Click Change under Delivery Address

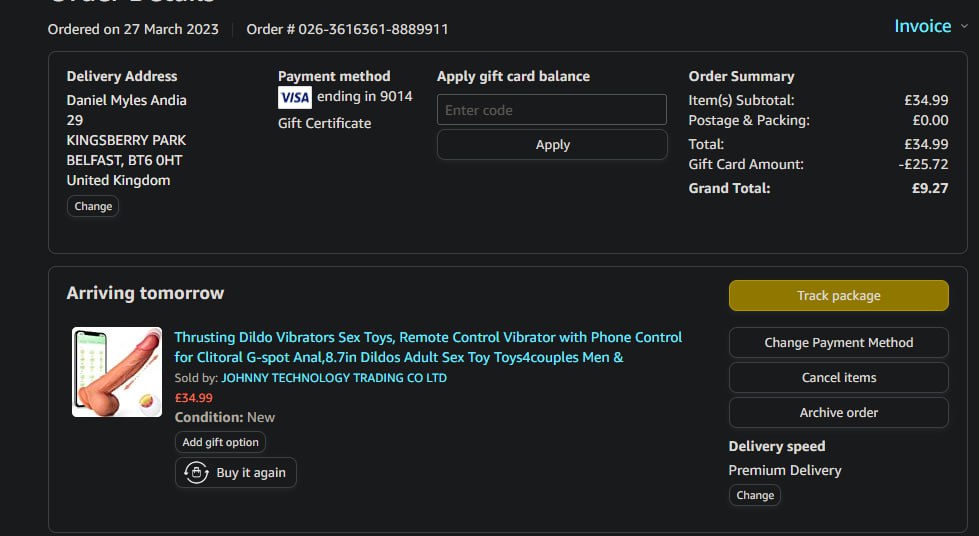coord(93,206)
